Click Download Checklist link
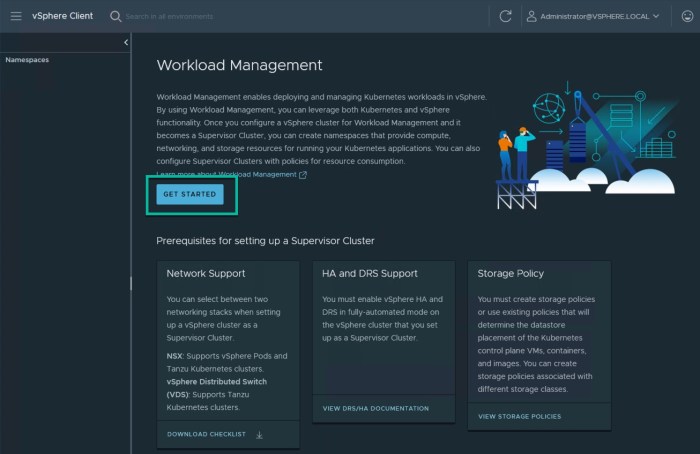Viewport: 700px width, 454px height. coord(208,435)
